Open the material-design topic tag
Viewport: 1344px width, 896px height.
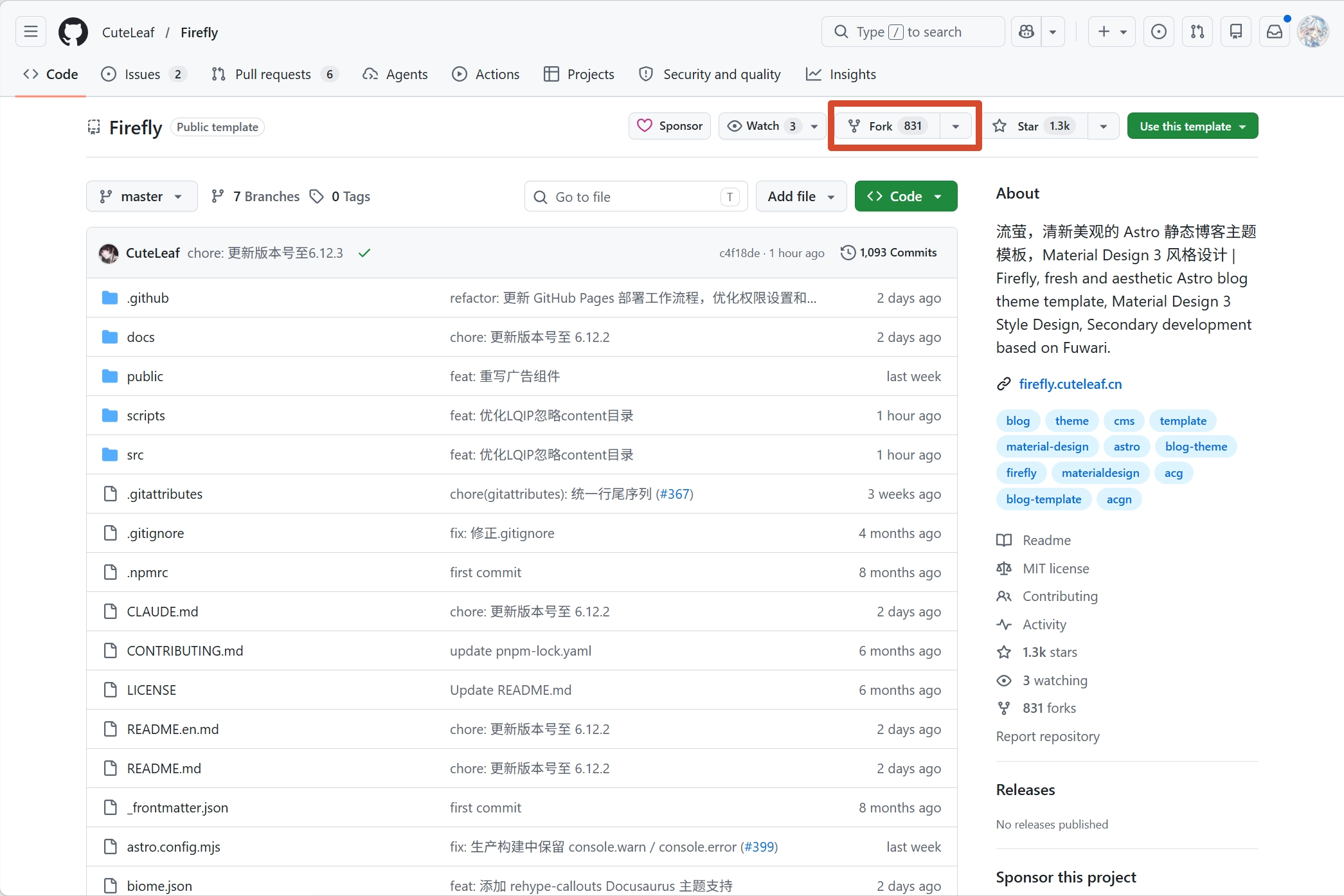point(1048,447)
